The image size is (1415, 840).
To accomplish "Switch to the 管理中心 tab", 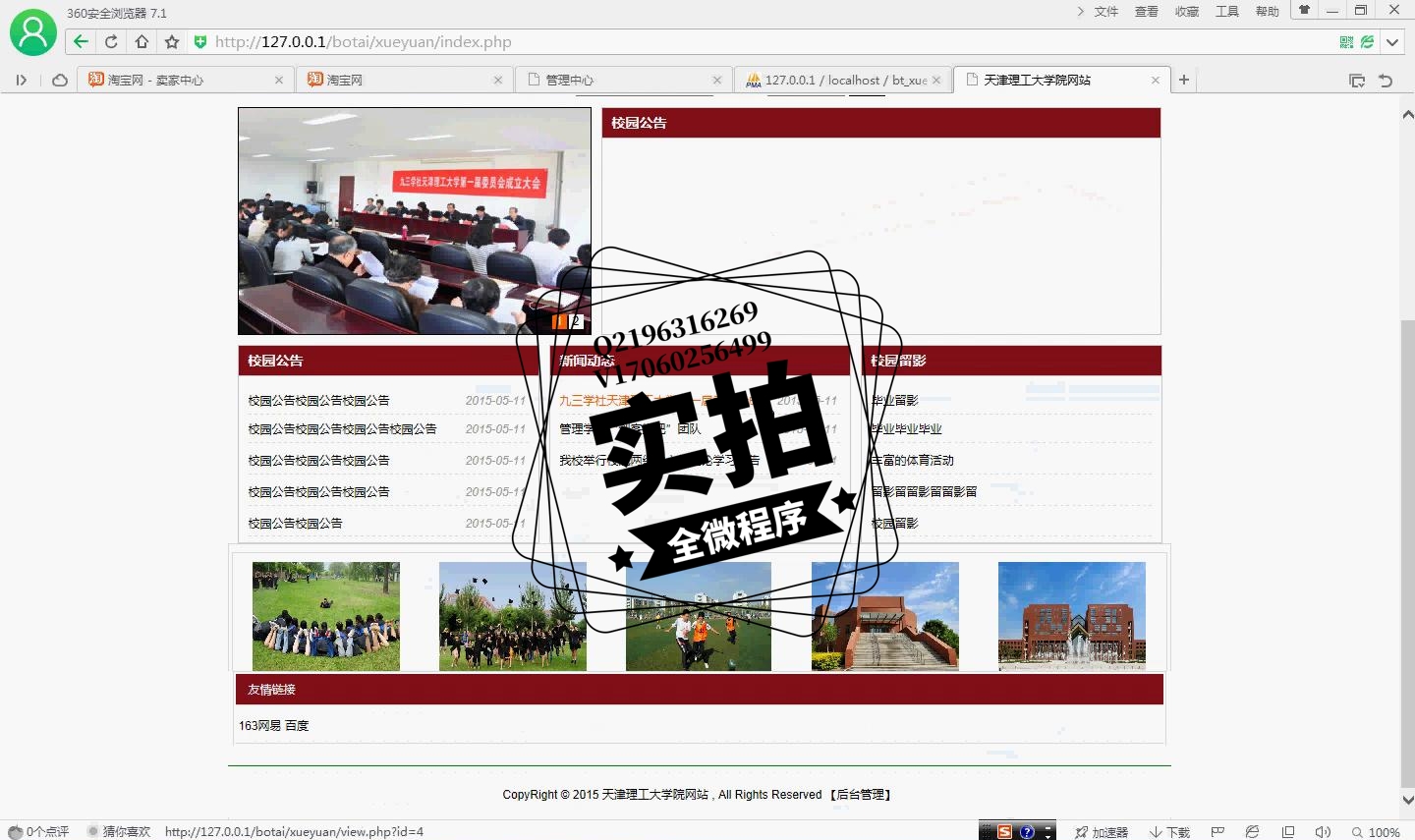I will click(623, 80).
